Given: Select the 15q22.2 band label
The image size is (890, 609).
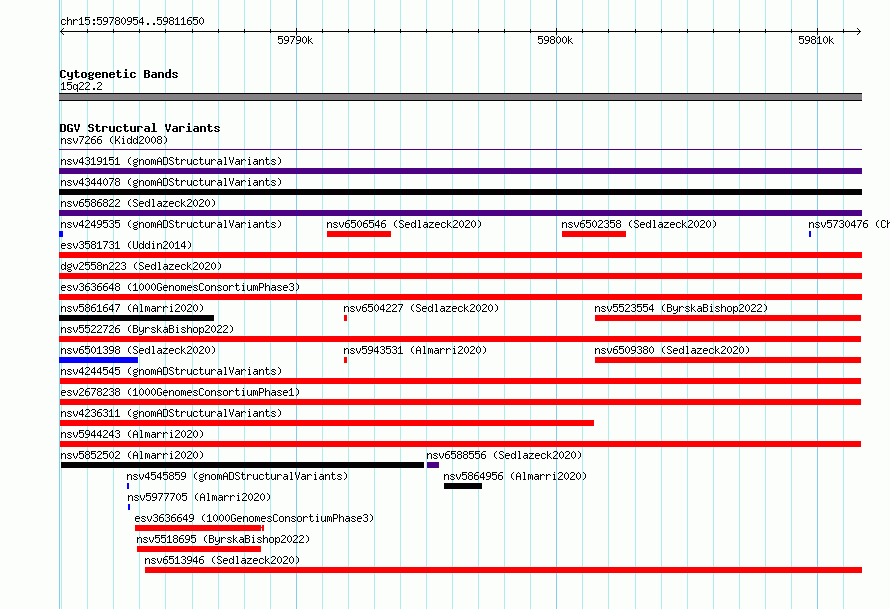Looking at the screenshot, I should [x=81, y=86].
